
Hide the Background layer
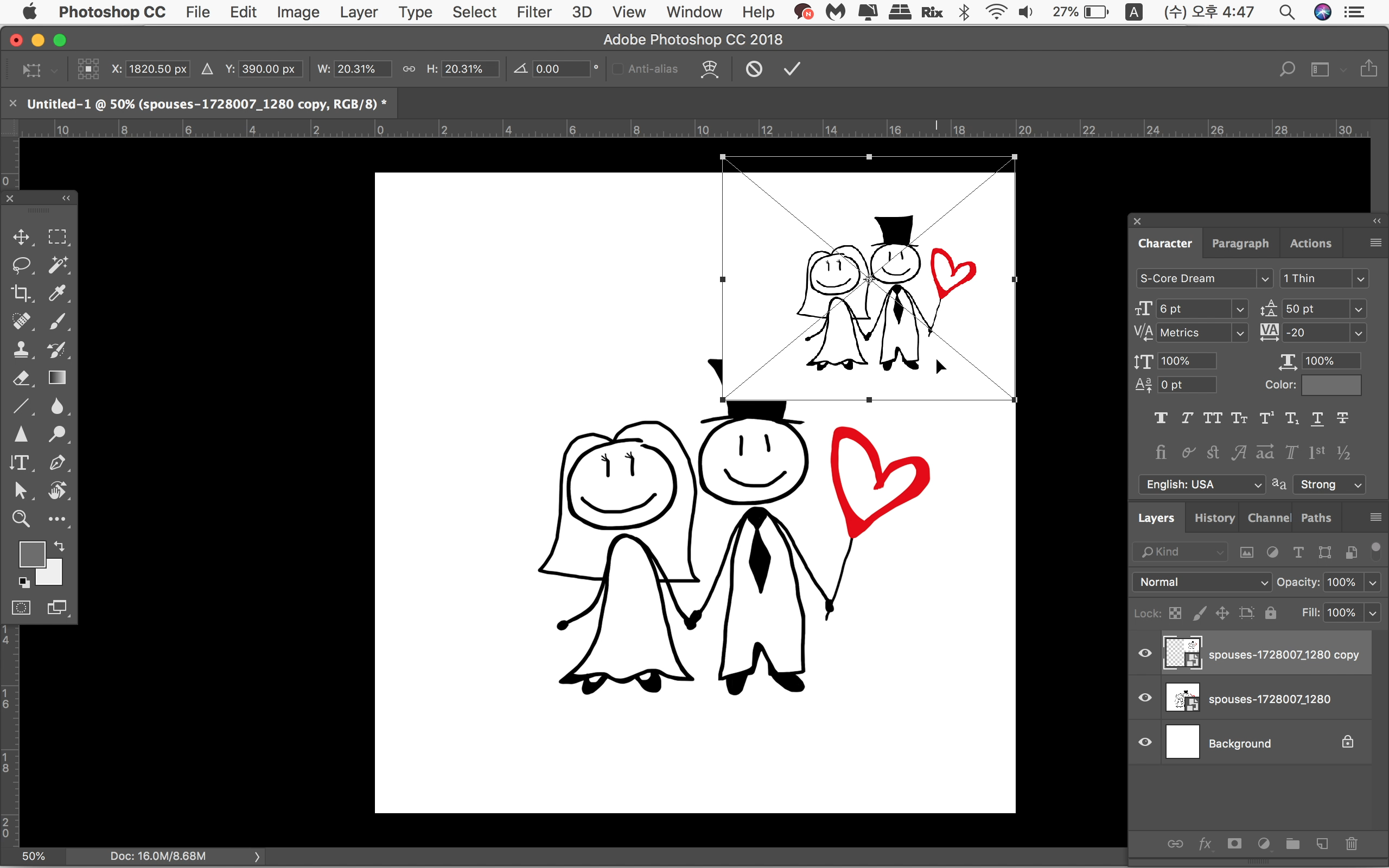point(1144,742)
